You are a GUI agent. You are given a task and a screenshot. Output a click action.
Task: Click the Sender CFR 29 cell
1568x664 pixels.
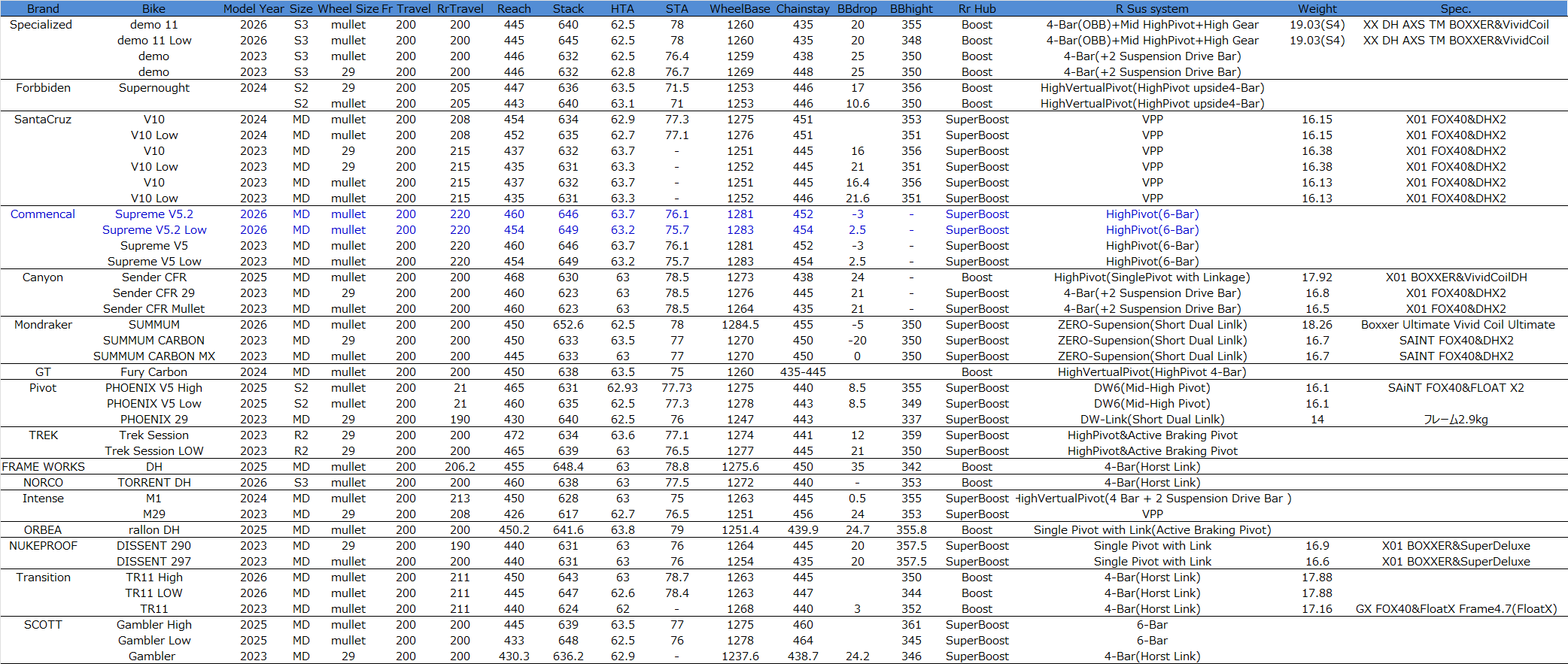(x=153, y=293)
